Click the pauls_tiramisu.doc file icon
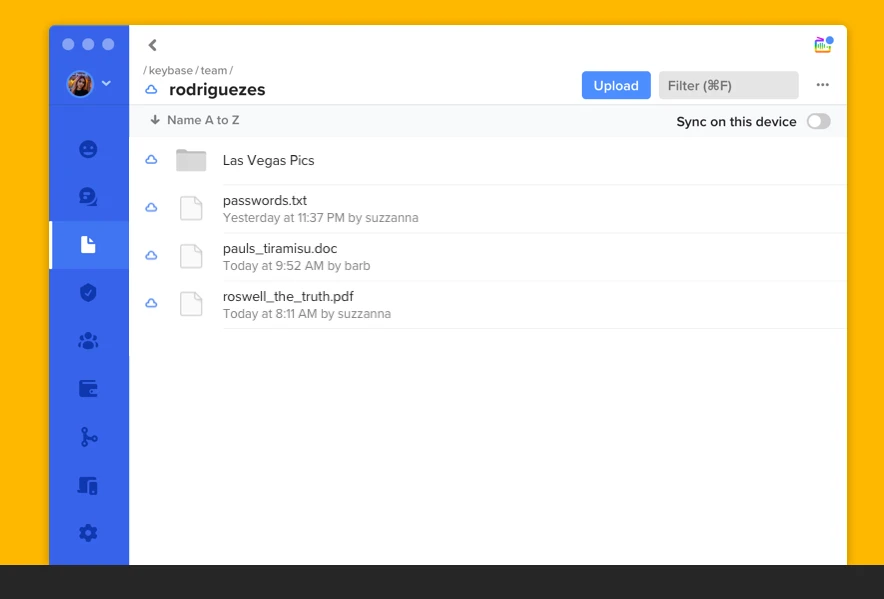This screenshot has height=599, width=884. pos(191,256)
